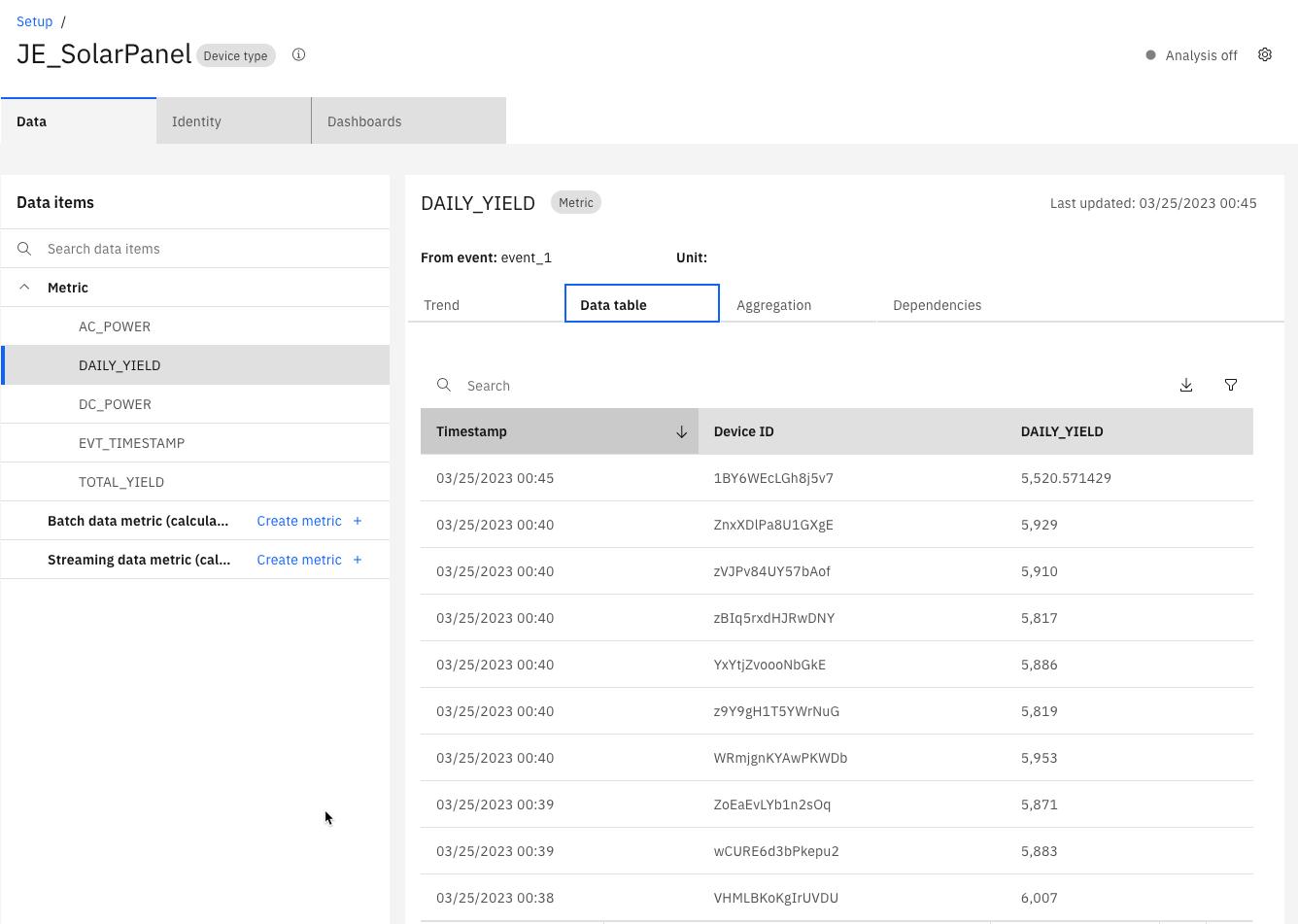Click device ID zVJPv84UY57bAof
The width and height of the screenshot is (1298, 924).
click(x=772, y=571)
